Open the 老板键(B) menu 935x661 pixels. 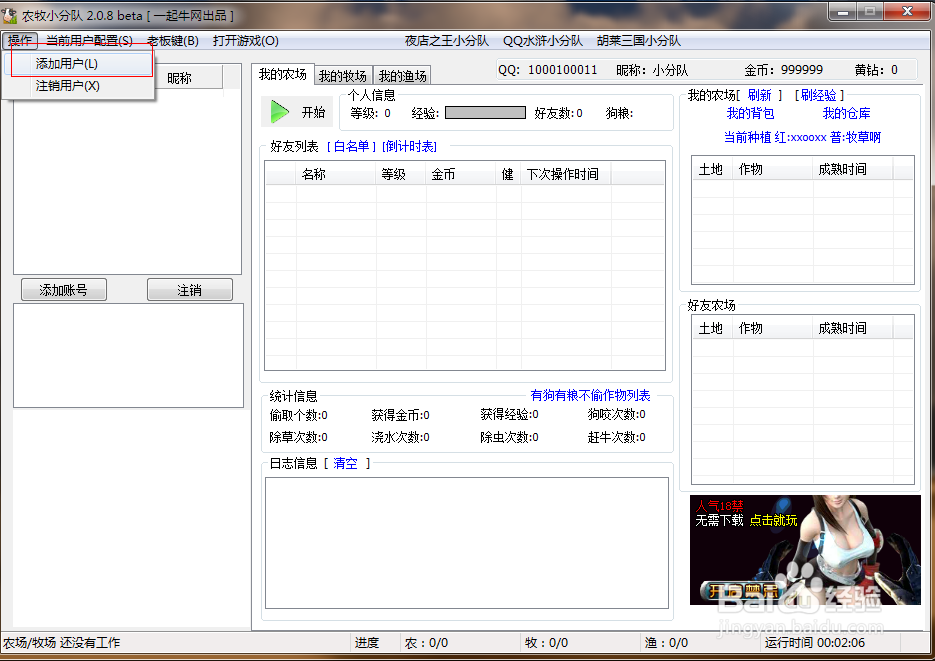point(173,41)
